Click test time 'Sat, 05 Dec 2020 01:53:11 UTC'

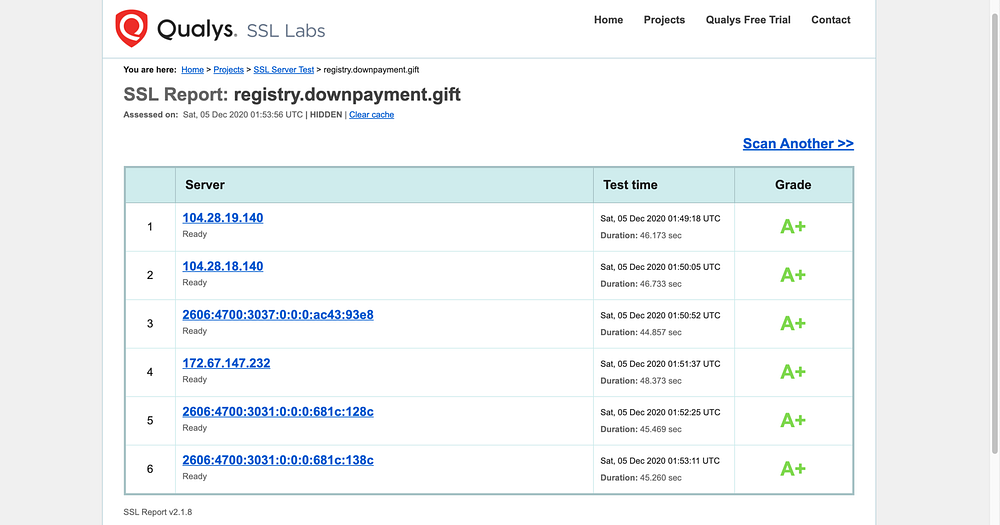(660, 461)
